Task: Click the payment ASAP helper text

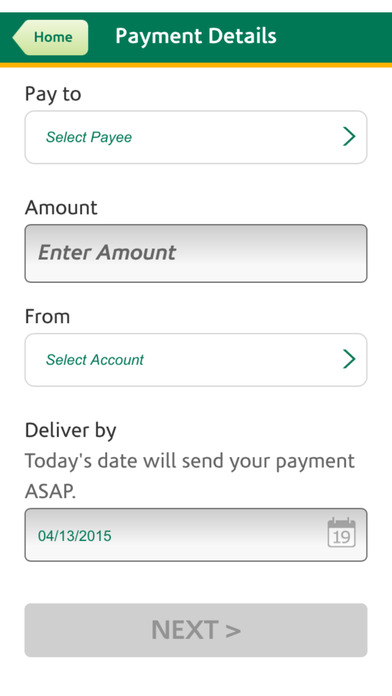Action: (x=190, y=476)
